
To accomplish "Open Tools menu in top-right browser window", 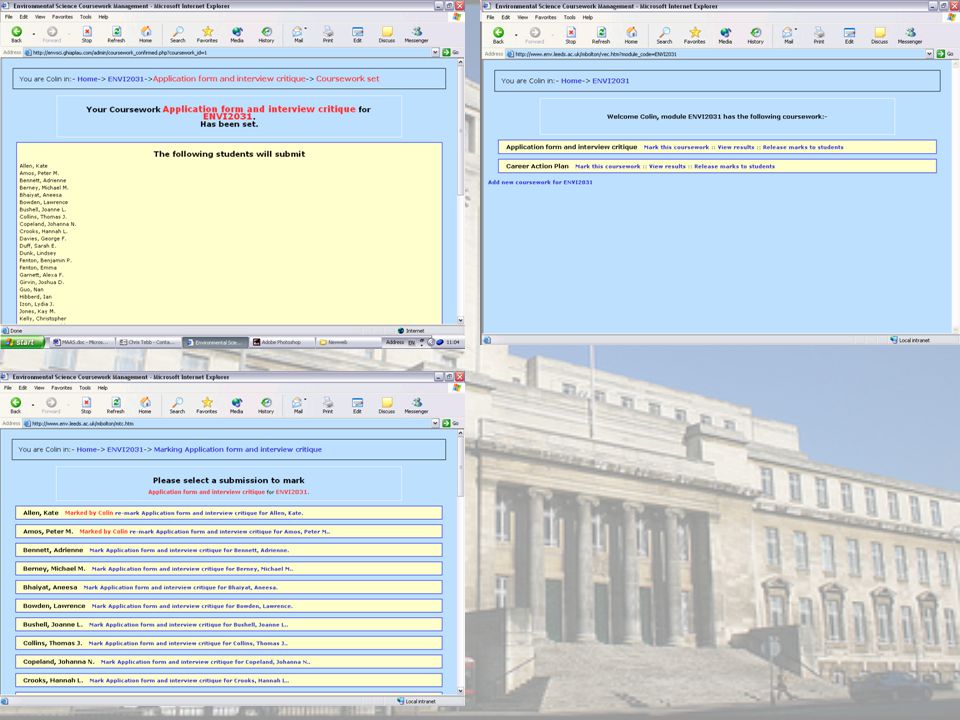I will pyautogui.click(x=569, y=17).
